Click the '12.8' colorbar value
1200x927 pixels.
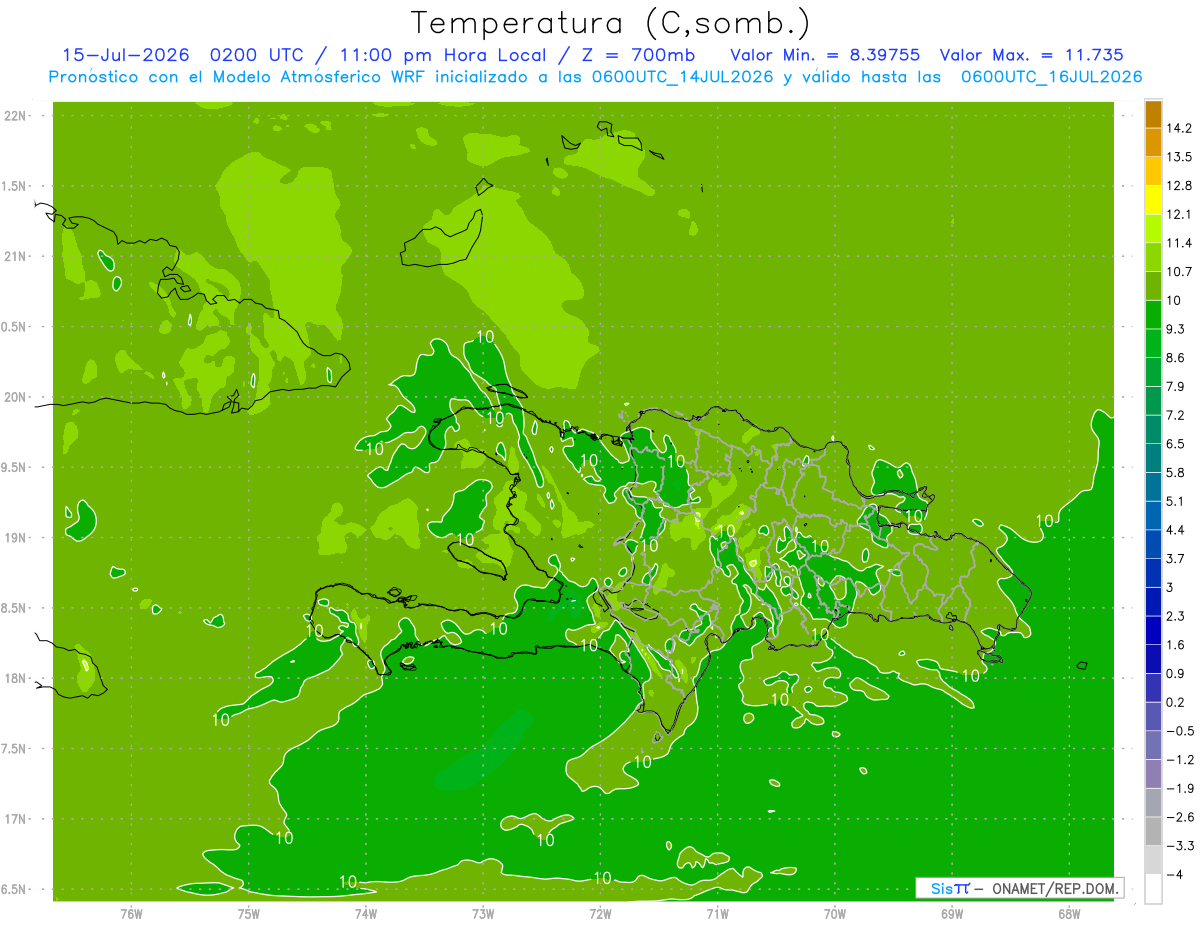click(1178, 186)
